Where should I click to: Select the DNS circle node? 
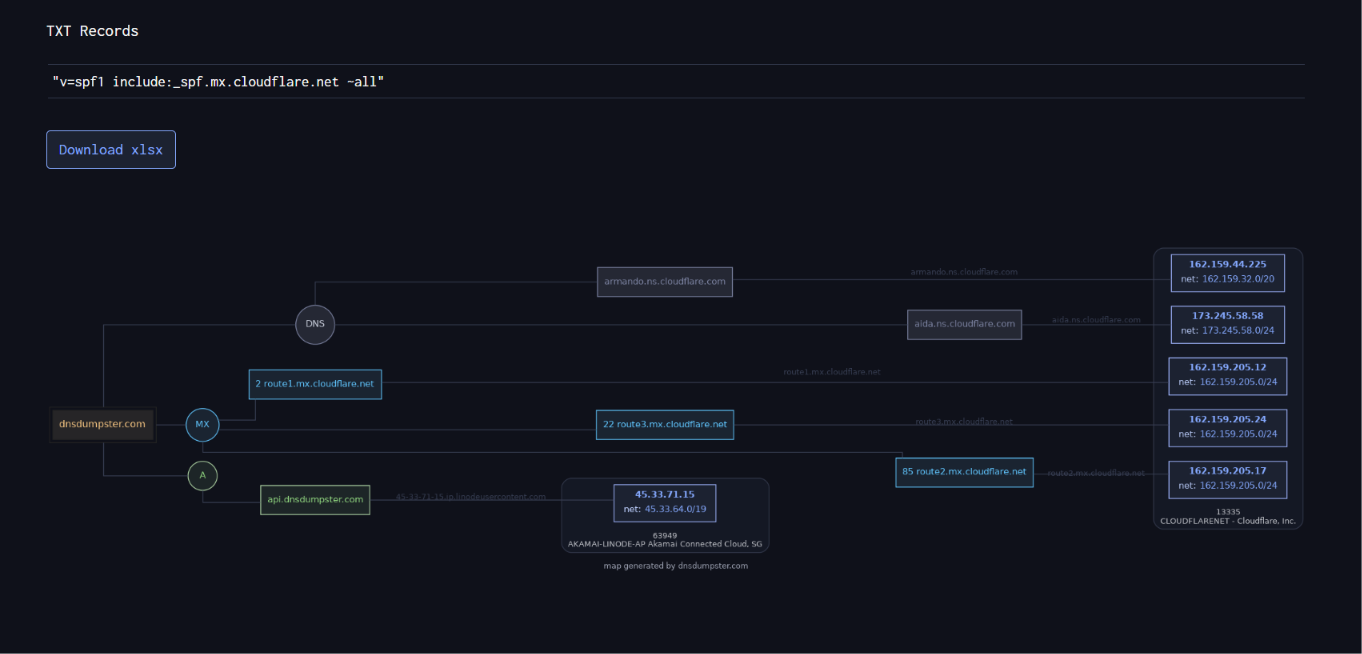(x=315, y=325)
